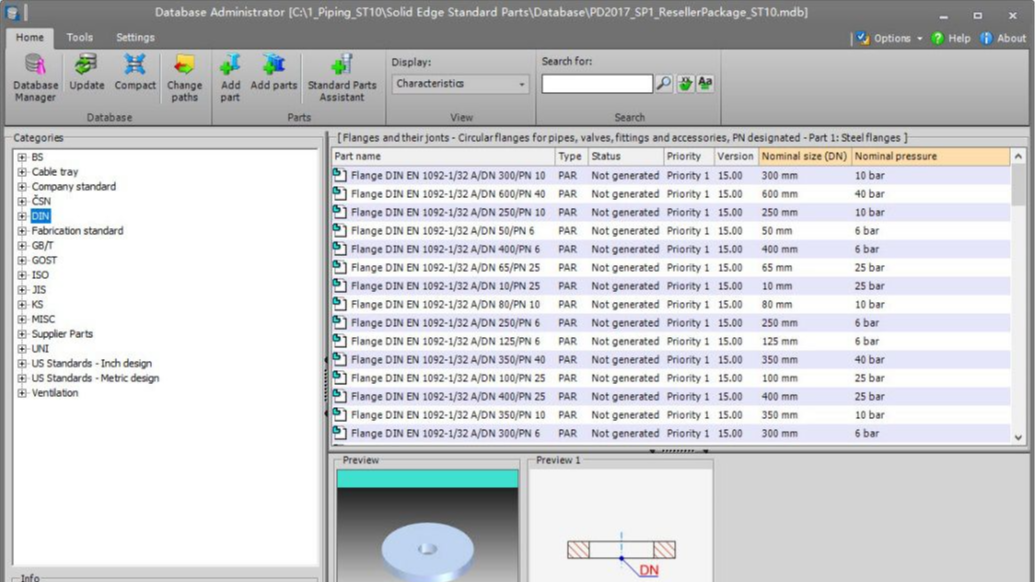The height and width of the screenshot is (582, 1035).
Task: Sort by Part name column header
Action: coord(443,156)
